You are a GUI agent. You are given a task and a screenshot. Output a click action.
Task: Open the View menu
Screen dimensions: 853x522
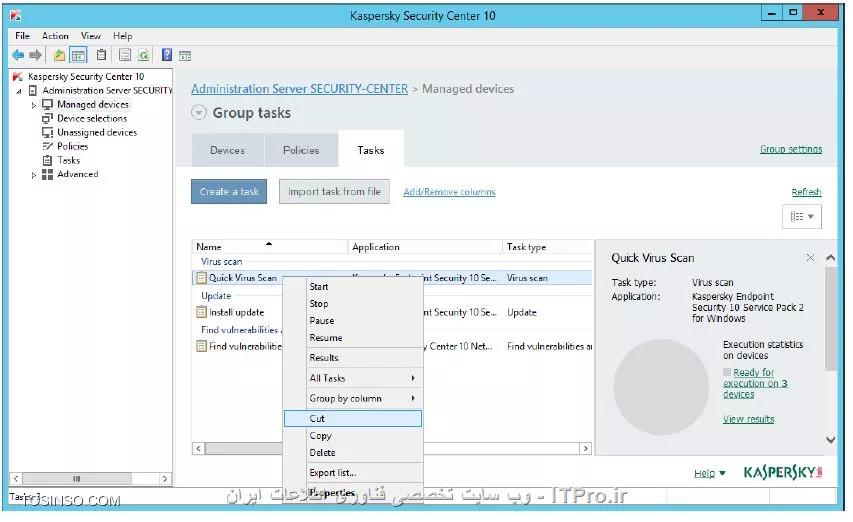(x=90, y=36)
